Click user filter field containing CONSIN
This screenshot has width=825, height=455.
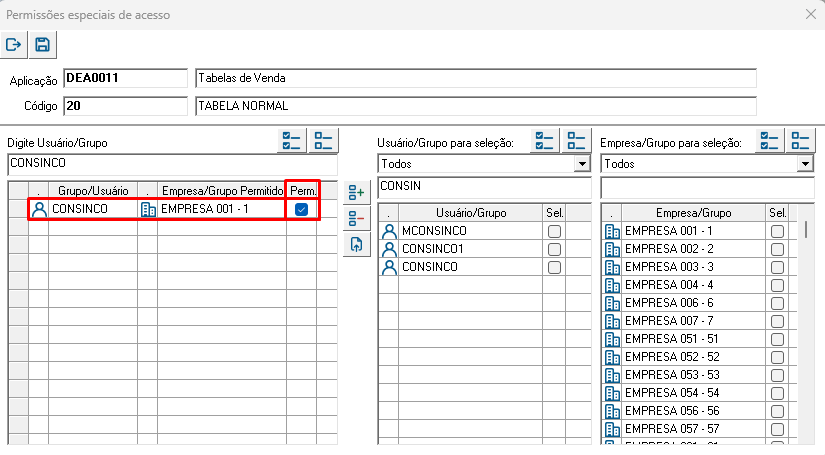point(485,187)
